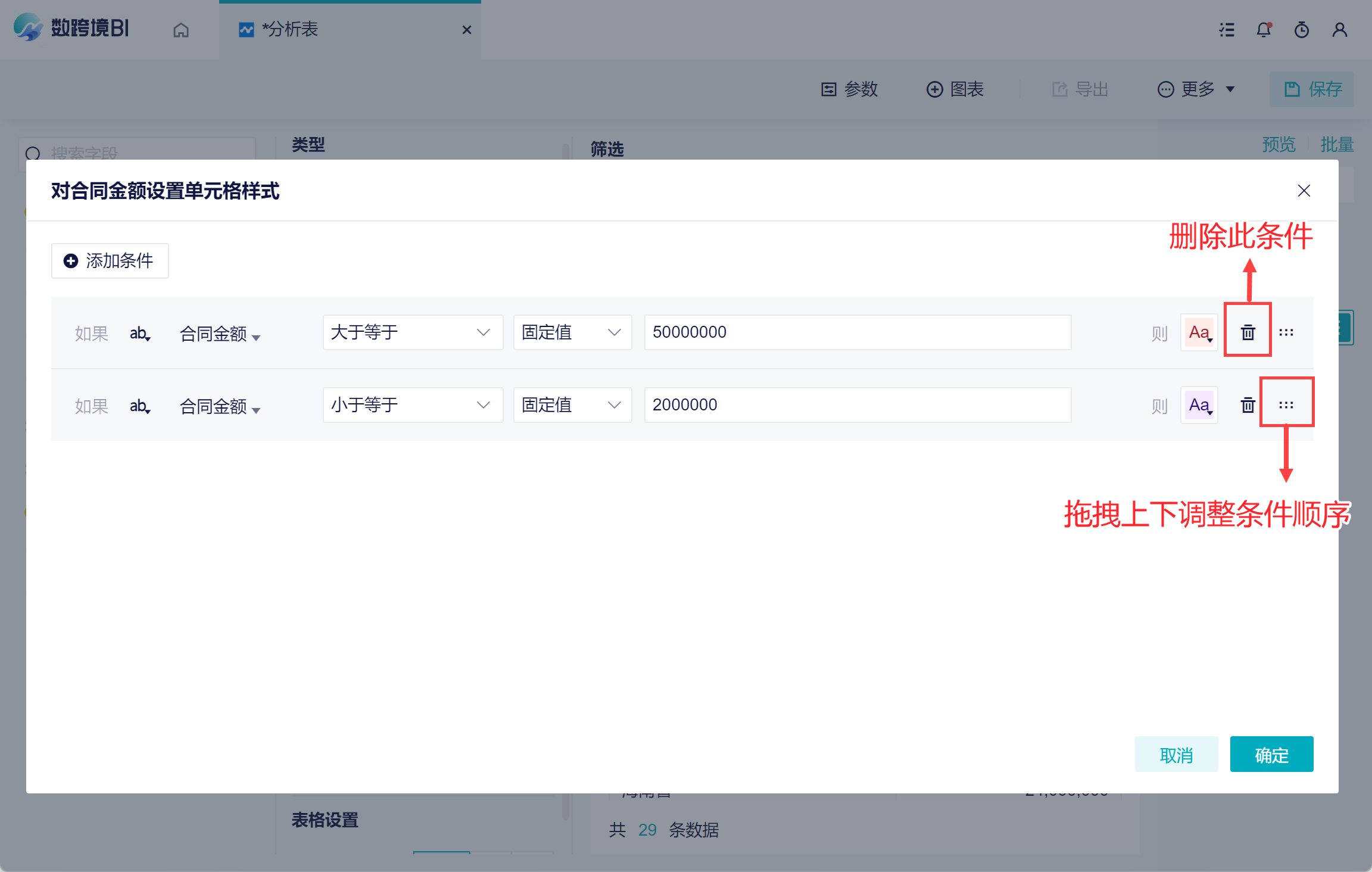
Task: Click the 取消 button
Action: pos(1176,755)
